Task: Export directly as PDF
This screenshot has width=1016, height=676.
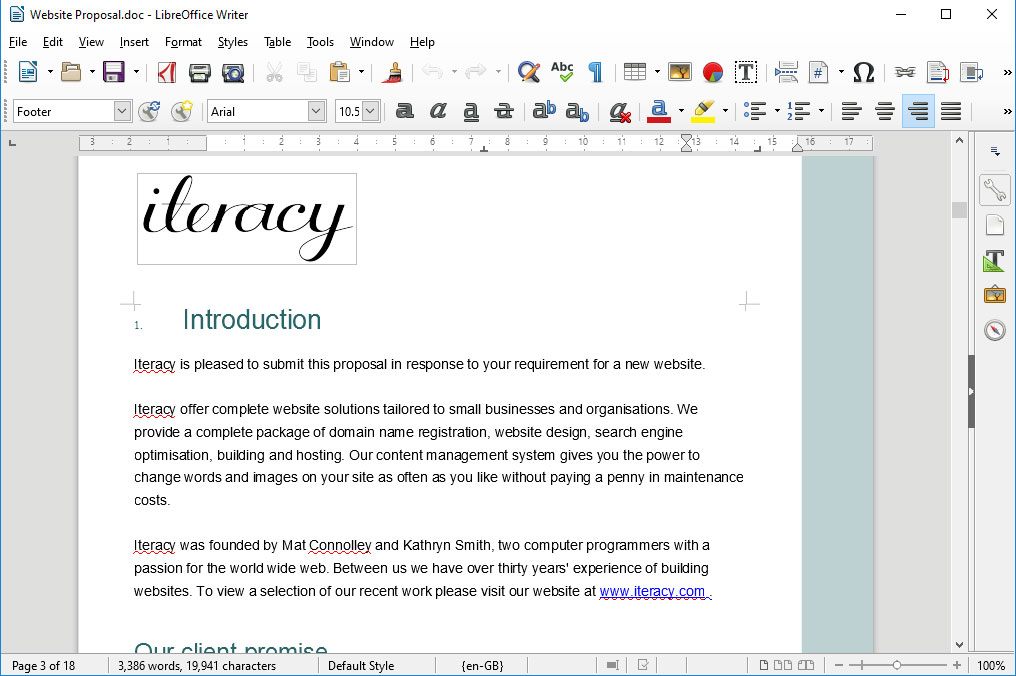Action: (167, 71)
